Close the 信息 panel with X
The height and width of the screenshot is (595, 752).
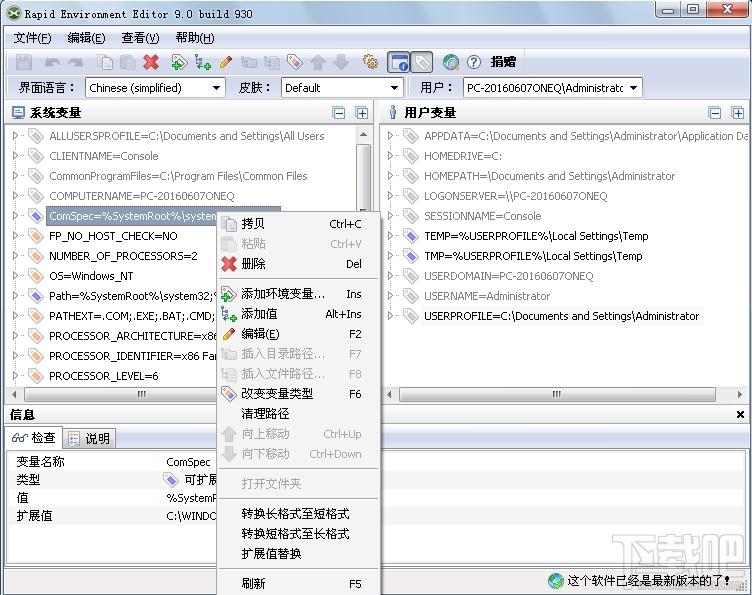[x=740, y=415]
